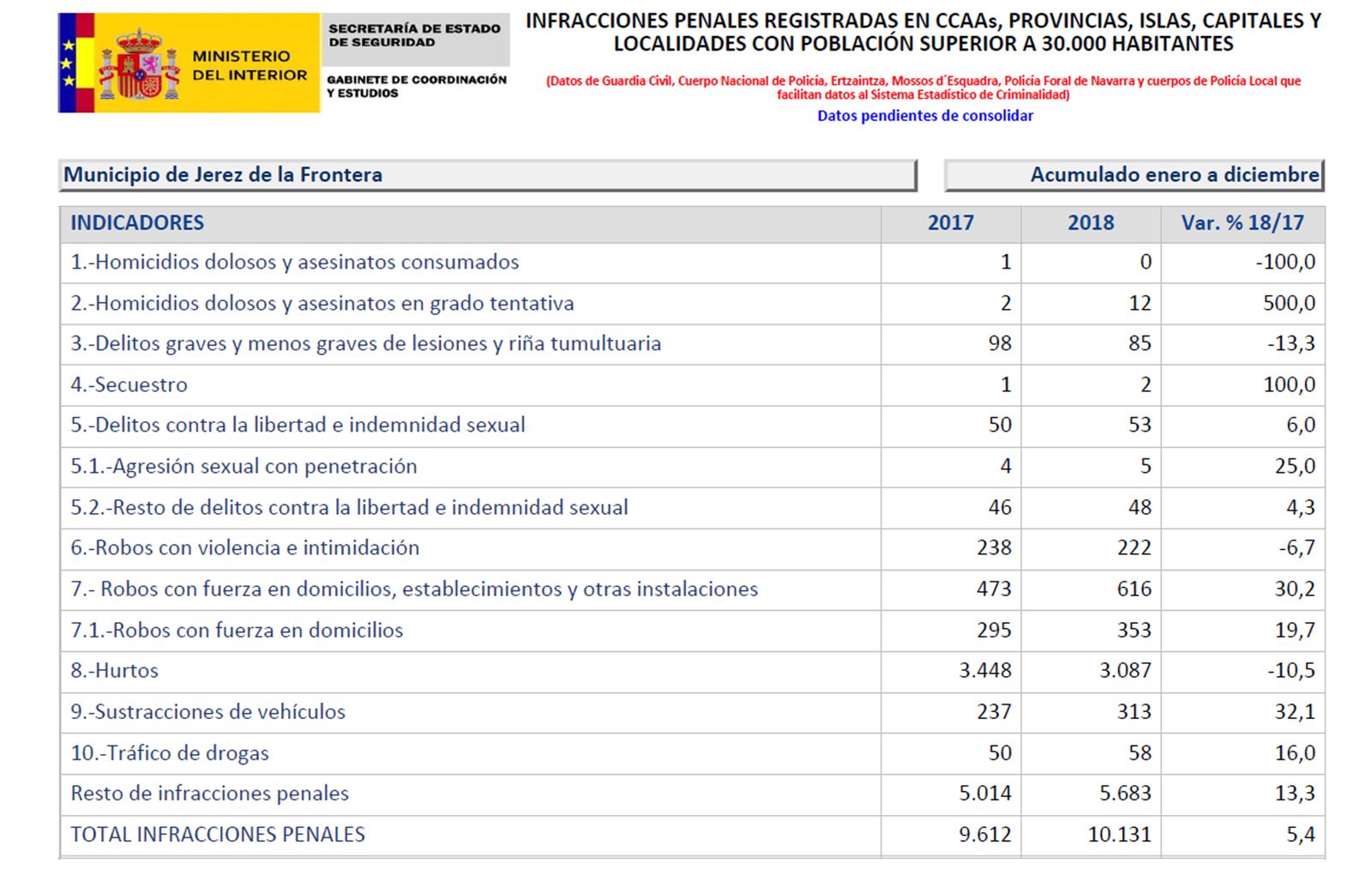This screenshot has height=870, width=1372.
Task: Select the 2018 column header
Action: point(1091,222)
